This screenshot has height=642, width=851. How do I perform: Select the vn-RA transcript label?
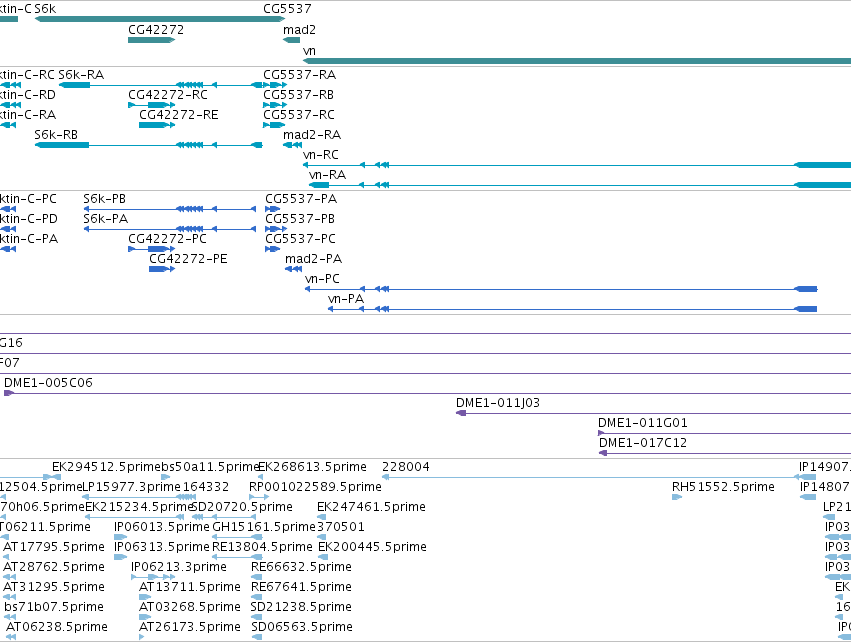[x=327, y=175]
